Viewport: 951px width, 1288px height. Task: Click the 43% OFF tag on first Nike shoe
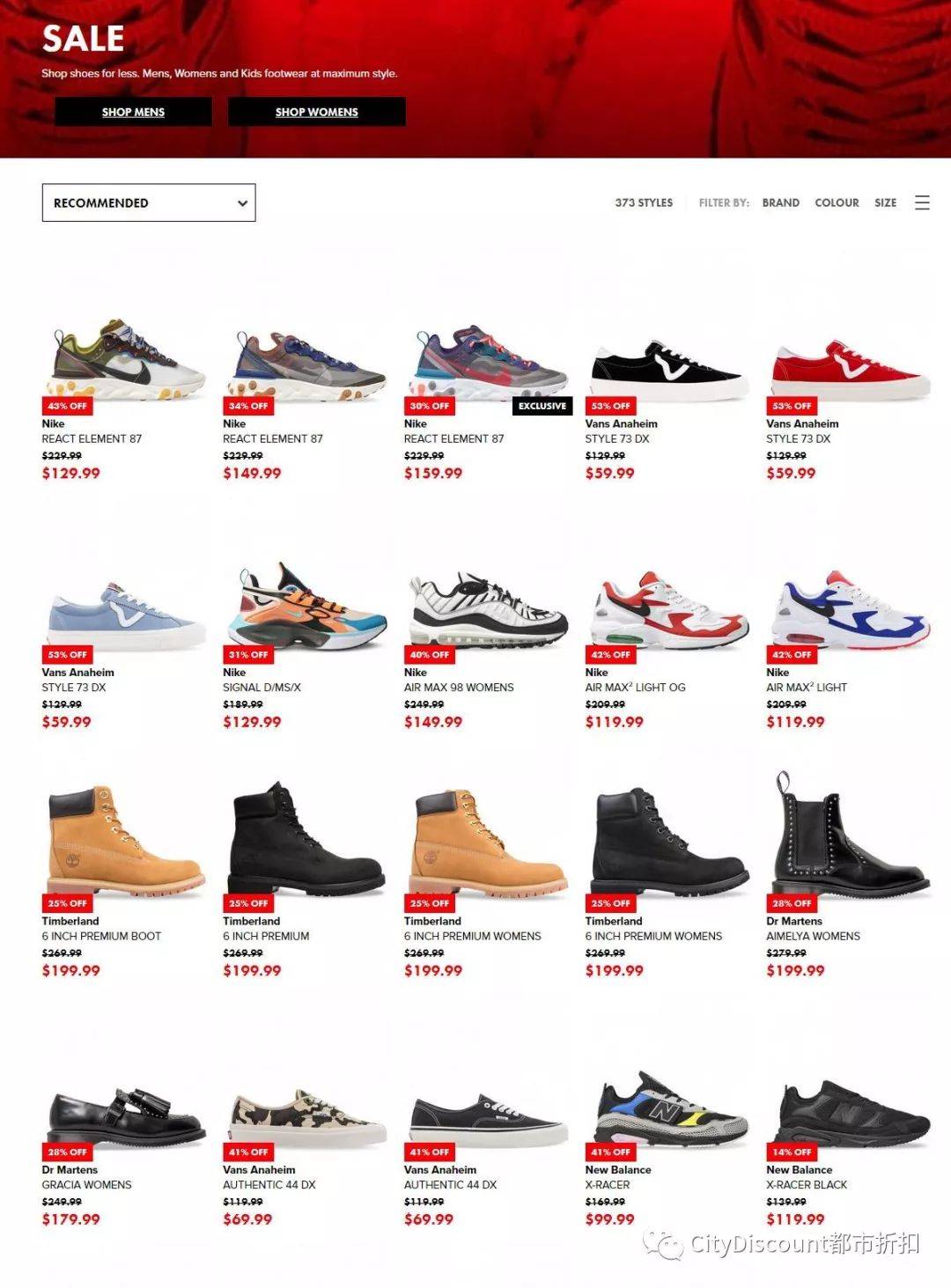67,406
